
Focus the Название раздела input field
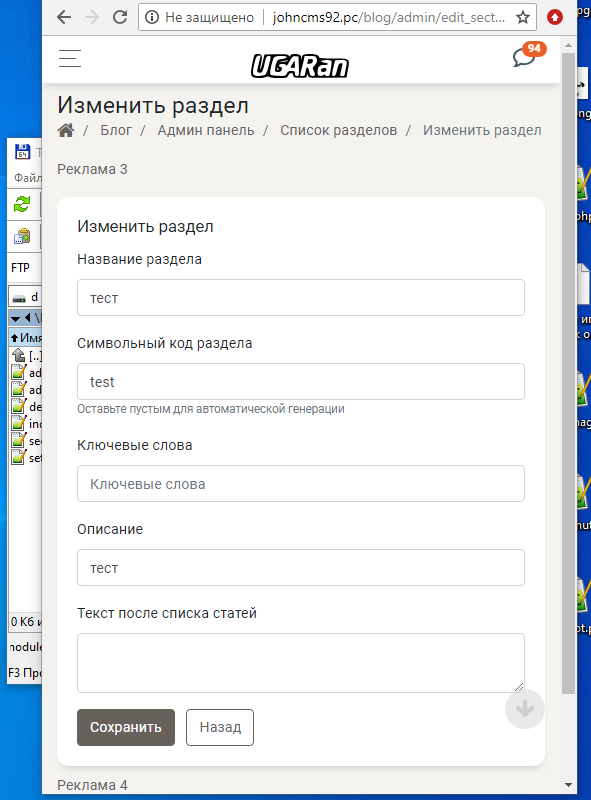[x=301, y=297]
